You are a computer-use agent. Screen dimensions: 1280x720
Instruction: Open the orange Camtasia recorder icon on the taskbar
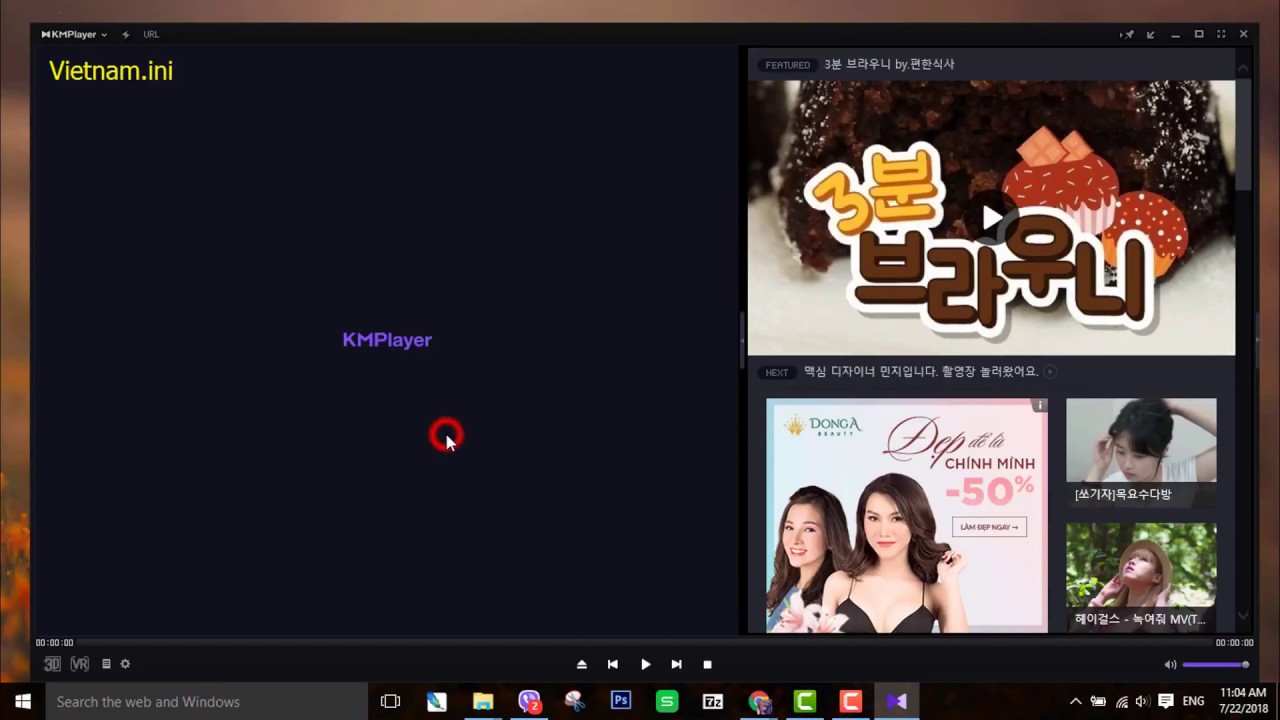coord(851,701)
